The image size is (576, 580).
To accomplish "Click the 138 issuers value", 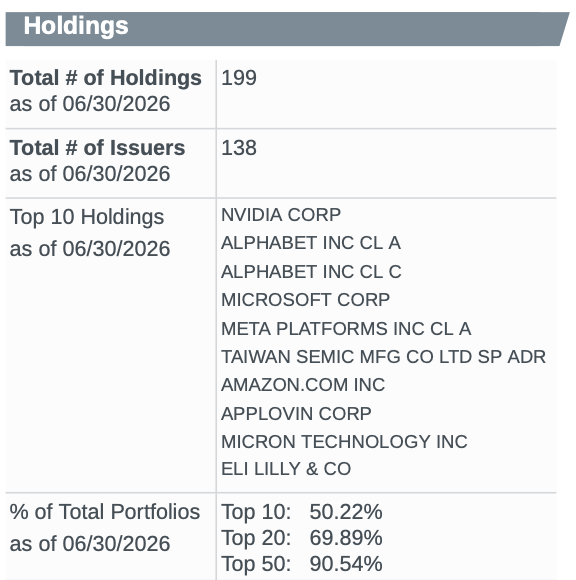I will tap(239, 148).
